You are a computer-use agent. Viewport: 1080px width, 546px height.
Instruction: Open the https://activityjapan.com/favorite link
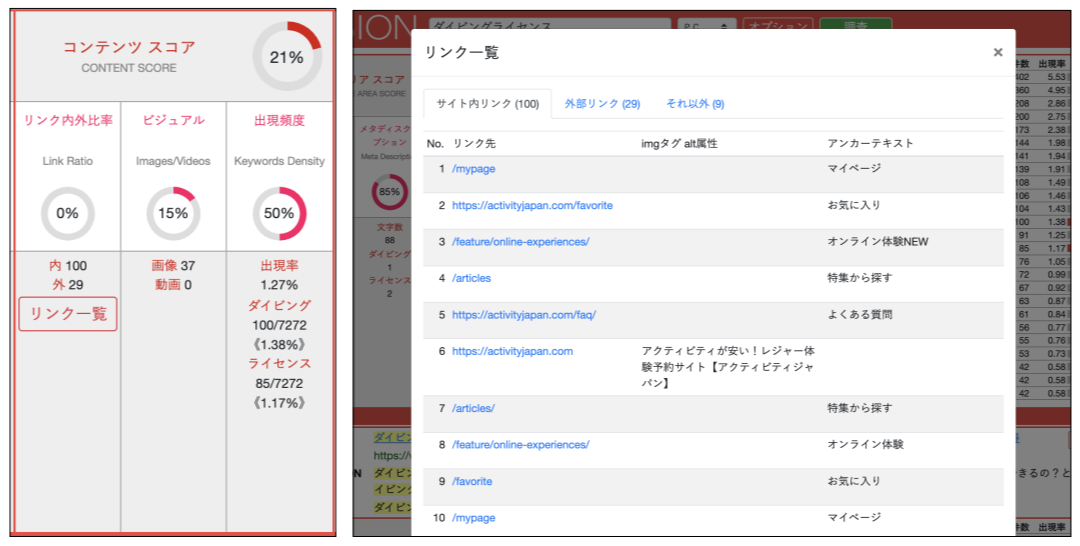click(532, 205)
